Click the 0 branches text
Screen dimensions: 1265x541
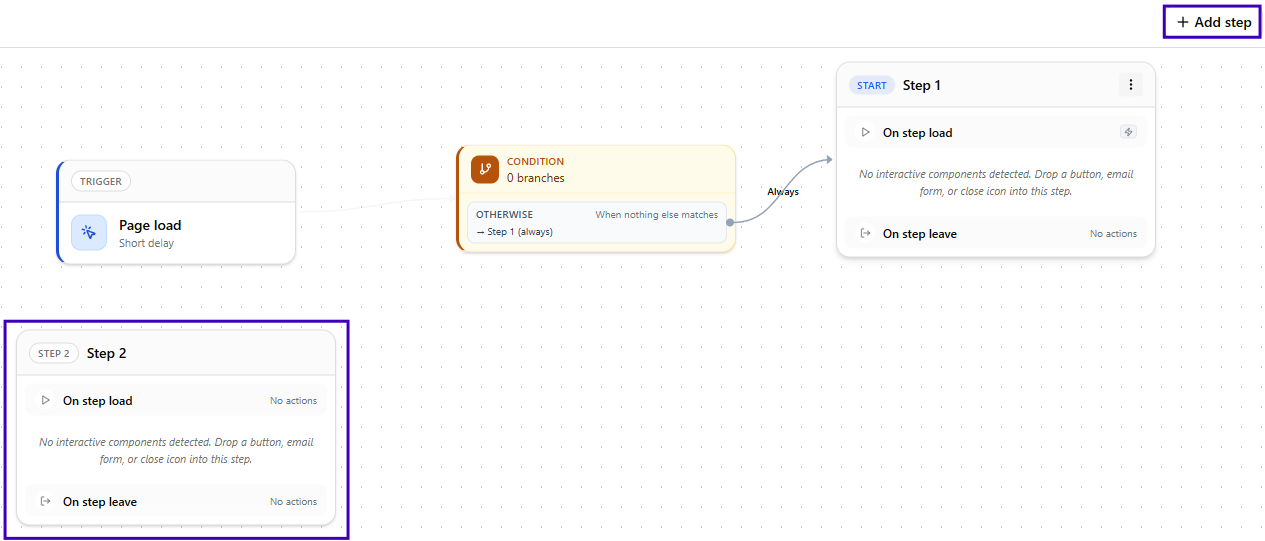535,178
